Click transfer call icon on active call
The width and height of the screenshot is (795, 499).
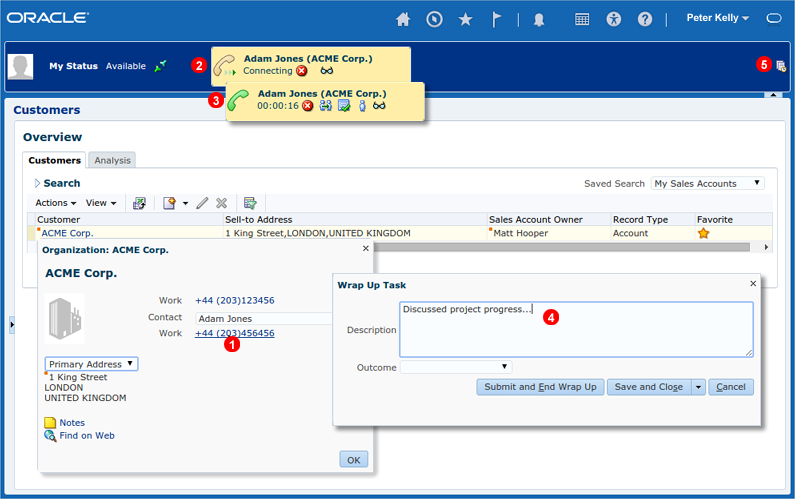coord(326,105)
